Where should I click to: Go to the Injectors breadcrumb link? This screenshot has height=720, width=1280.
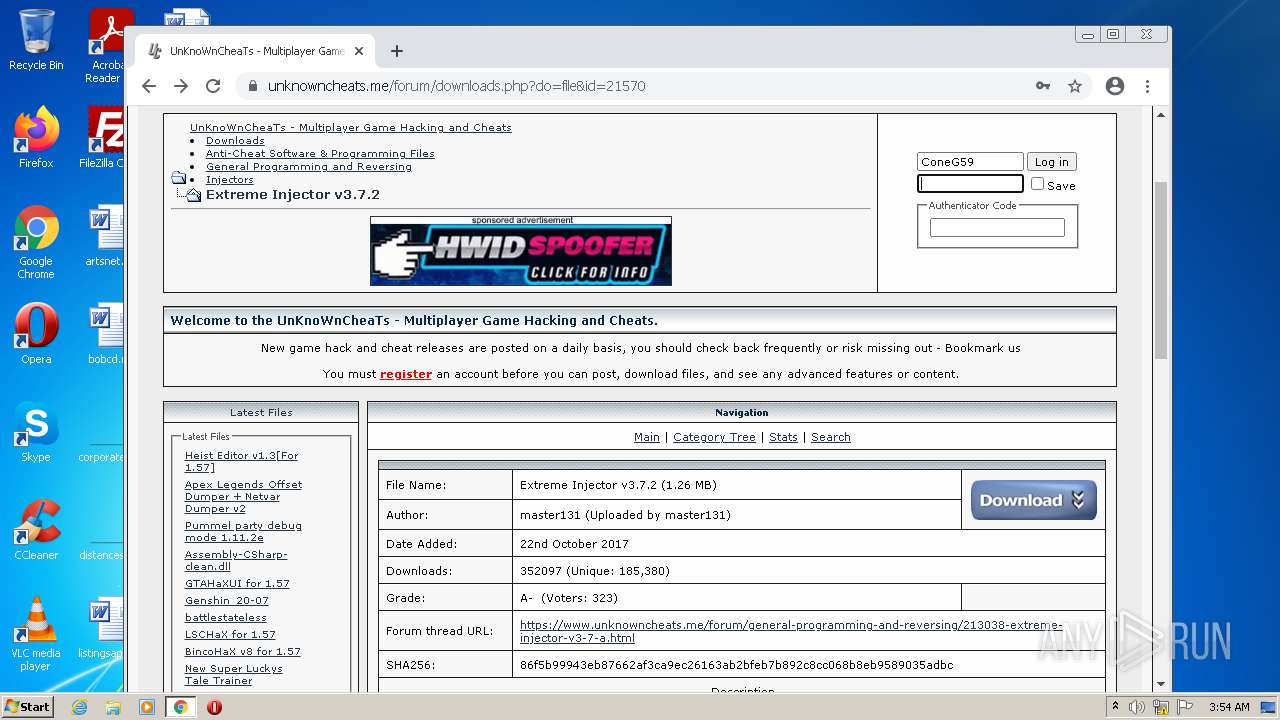tap(230, 179)
